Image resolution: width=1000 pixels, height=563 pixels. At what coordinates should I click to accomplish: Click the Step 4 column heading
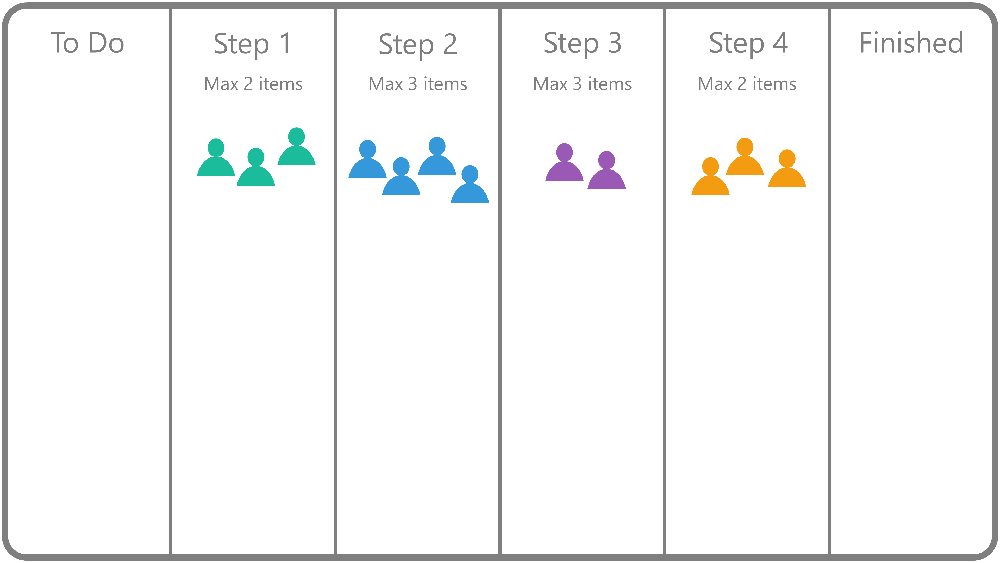(748, 44)
